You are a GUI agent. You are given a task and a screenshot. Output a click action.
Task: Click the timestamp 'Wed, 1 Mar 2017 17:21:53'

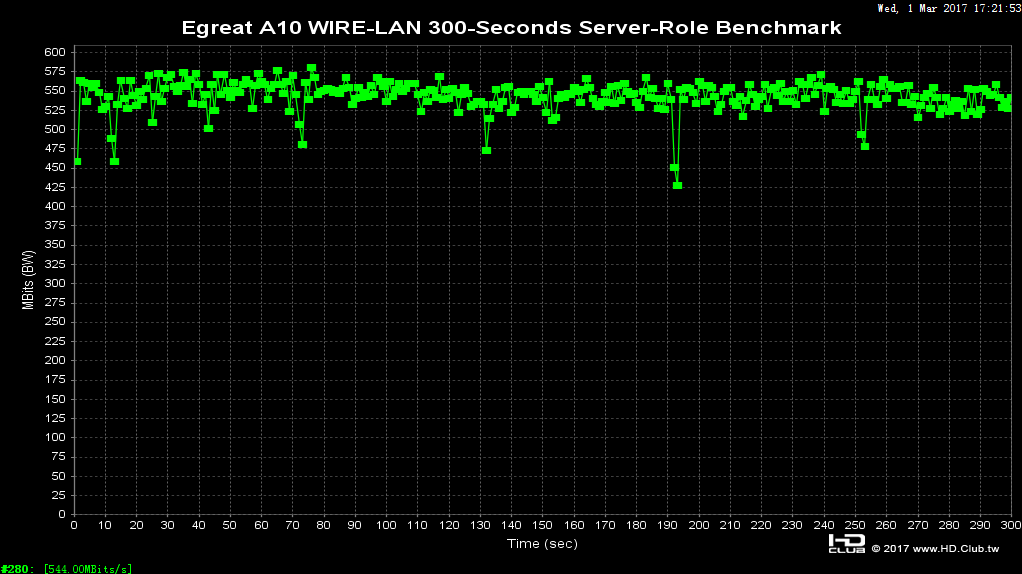949,8
